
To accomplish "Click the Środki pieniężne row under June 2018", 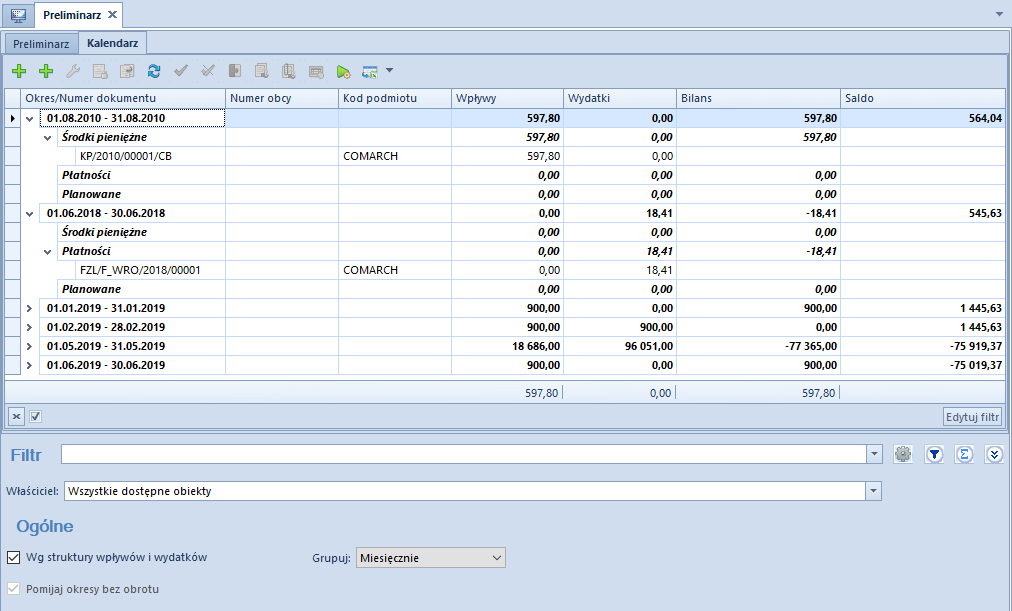I will pyautogui.click(x=104, y=232).
